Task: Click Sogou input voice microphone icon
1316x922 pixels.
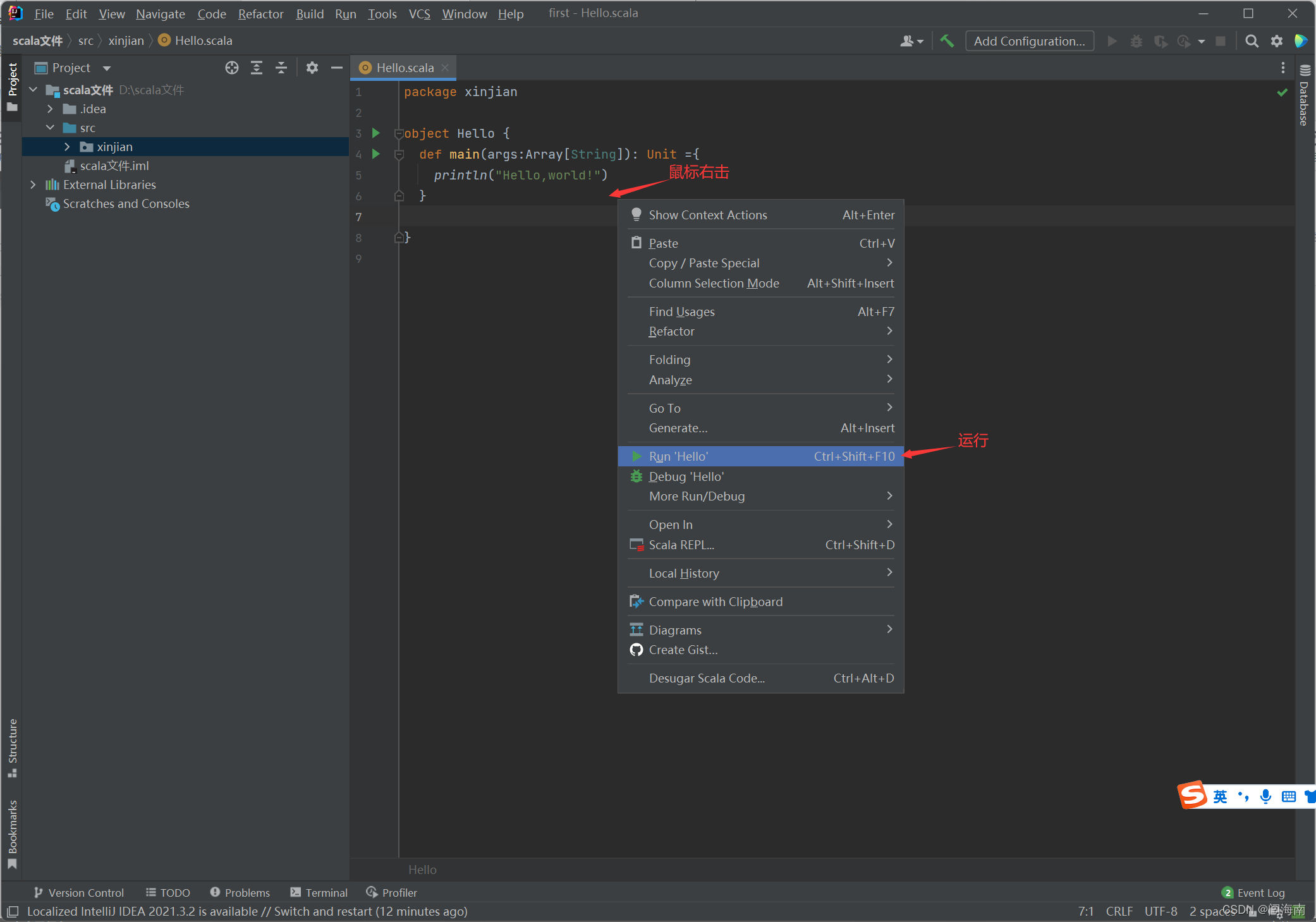Action: tap(1265, 796)
